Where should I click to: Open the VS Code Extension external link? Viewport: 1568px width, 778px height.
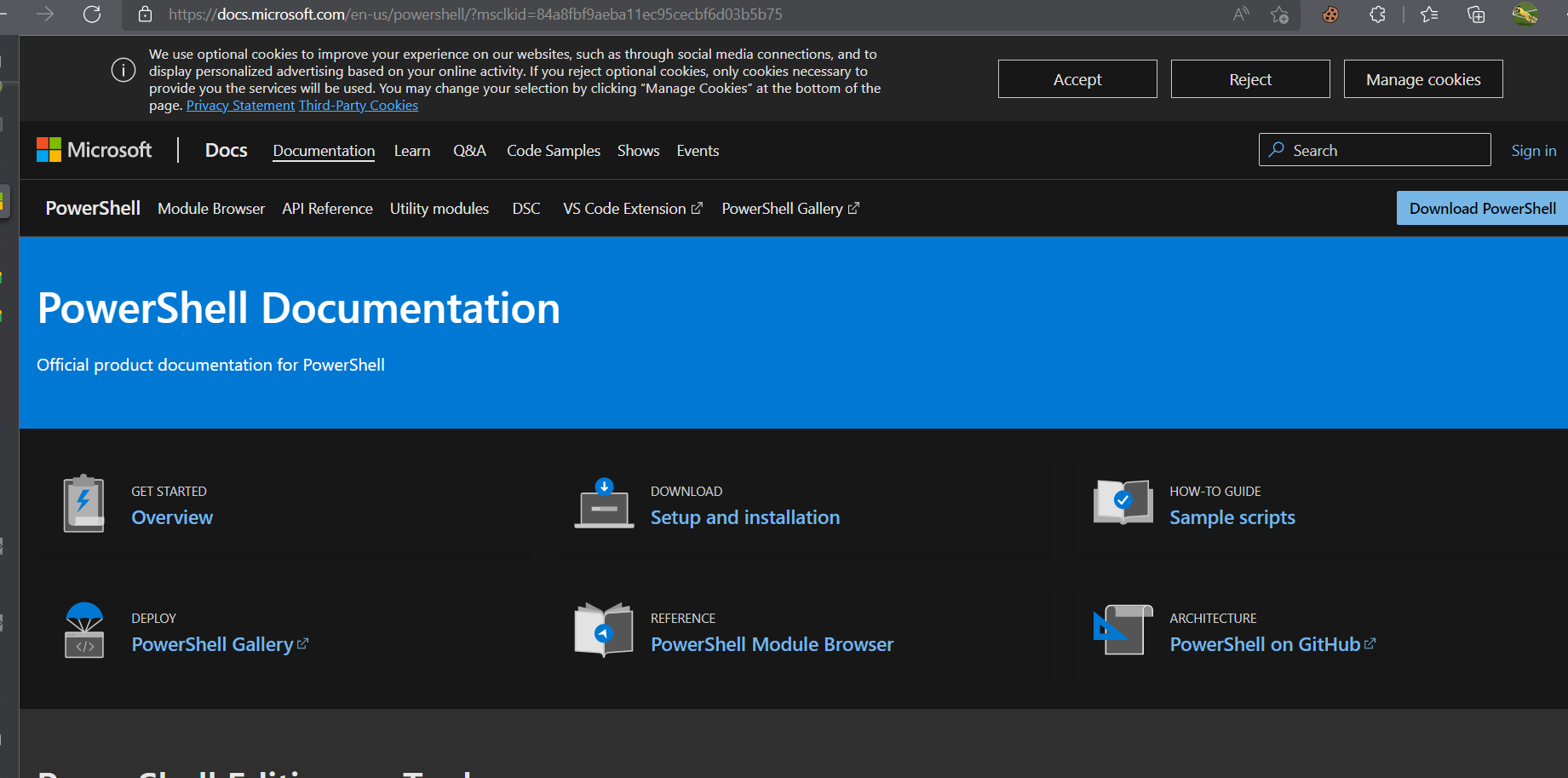(x=633, y=209)
